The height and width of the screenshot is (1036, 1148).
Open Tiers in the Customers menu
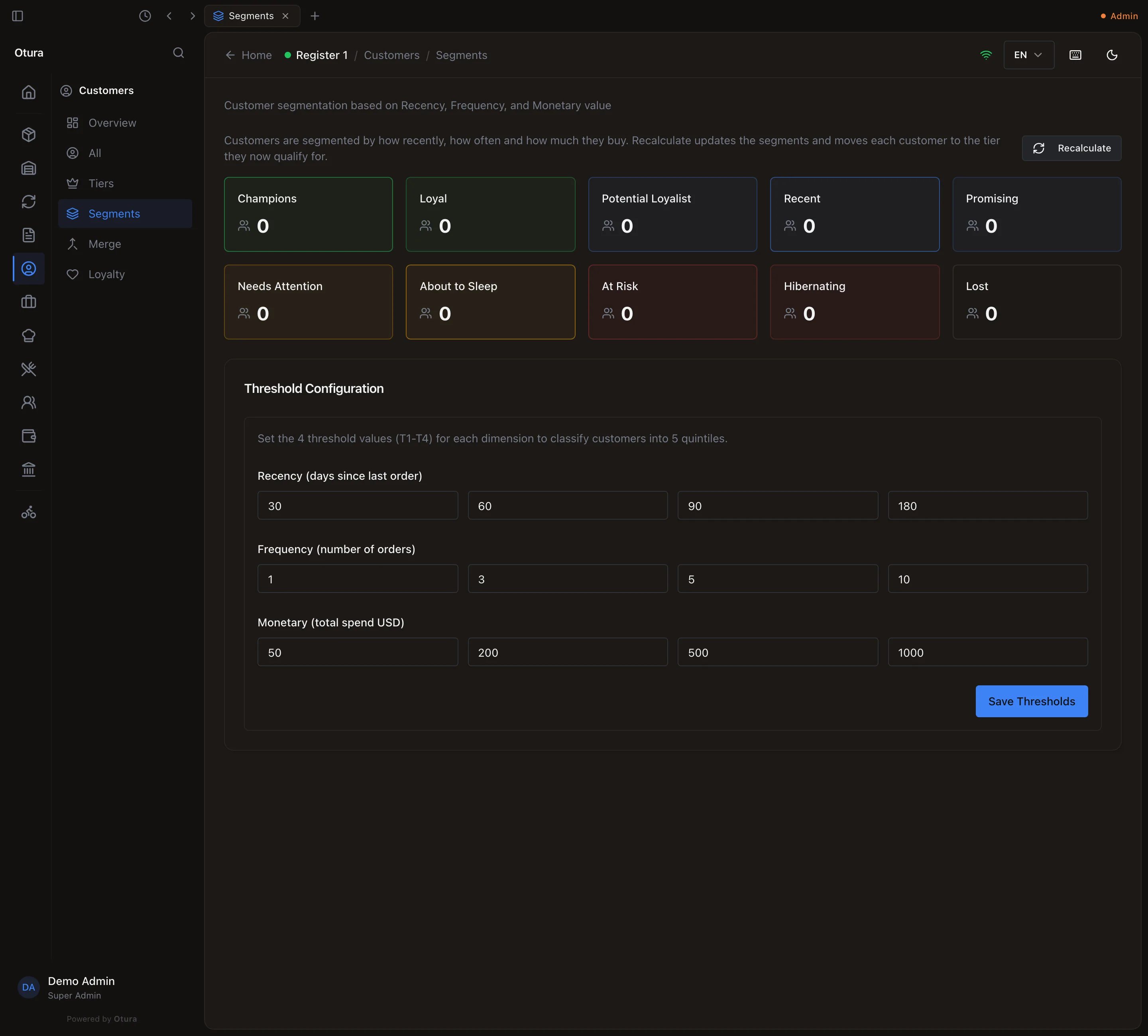125,183
